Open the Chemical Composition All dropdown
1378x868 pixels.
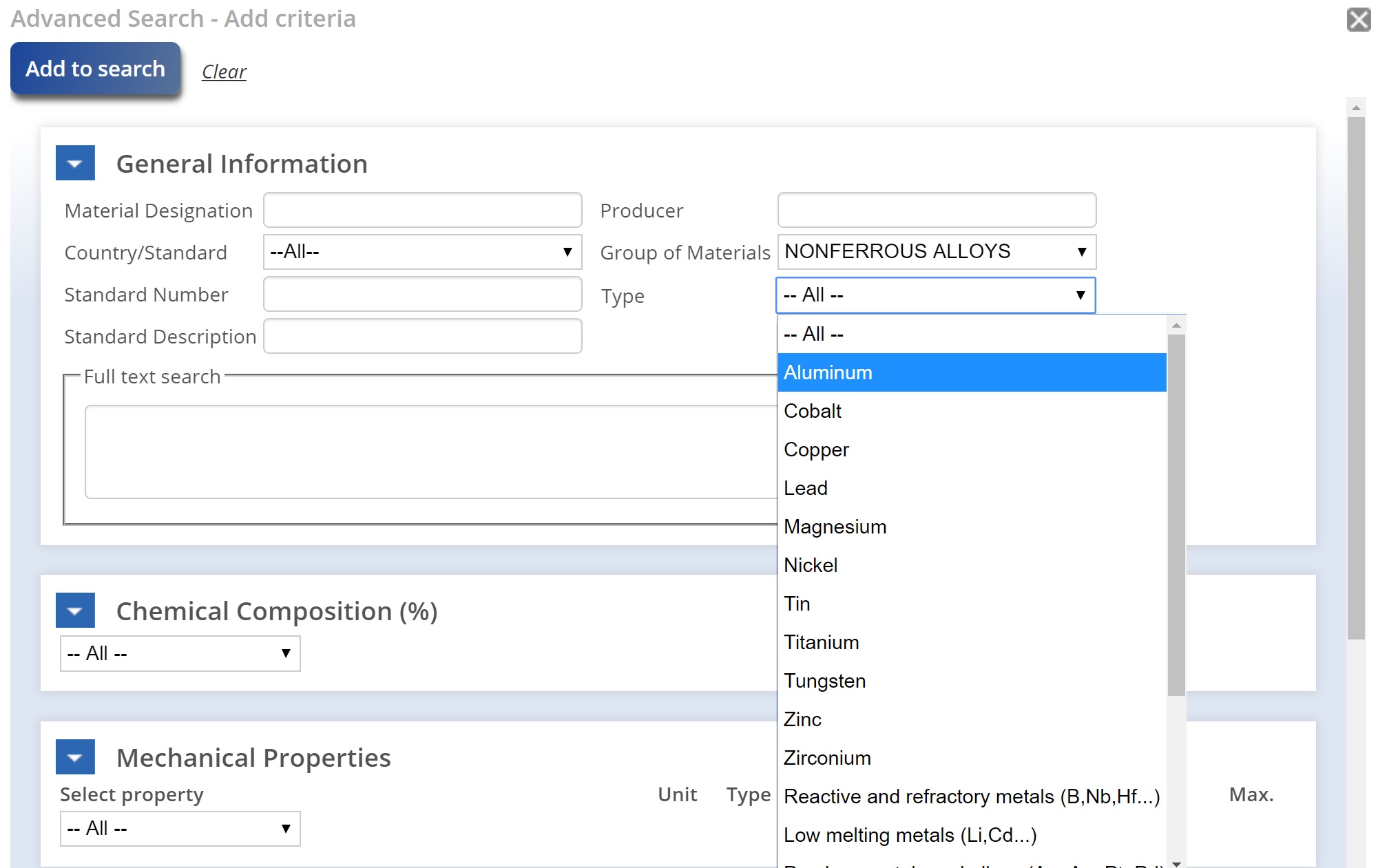pyautogui.click(x=180, y=653)
